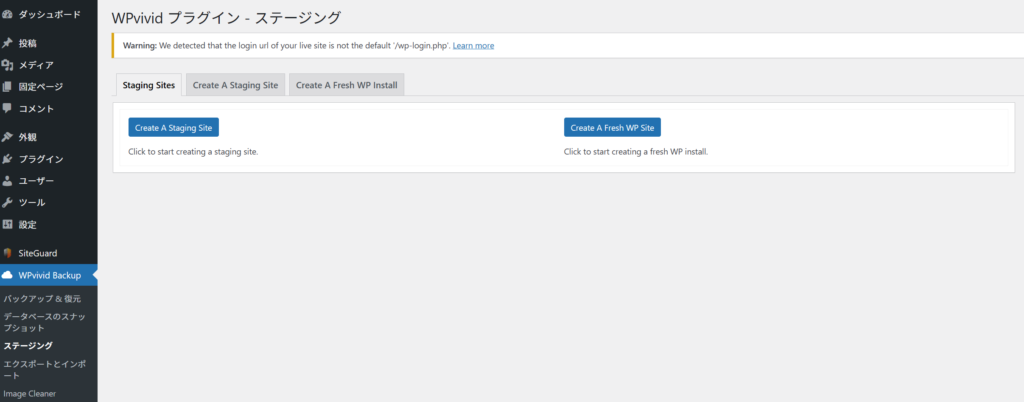Click the media icon beside メディア
This screenshot has width=1024, height=402.
[x=8, y=65]
